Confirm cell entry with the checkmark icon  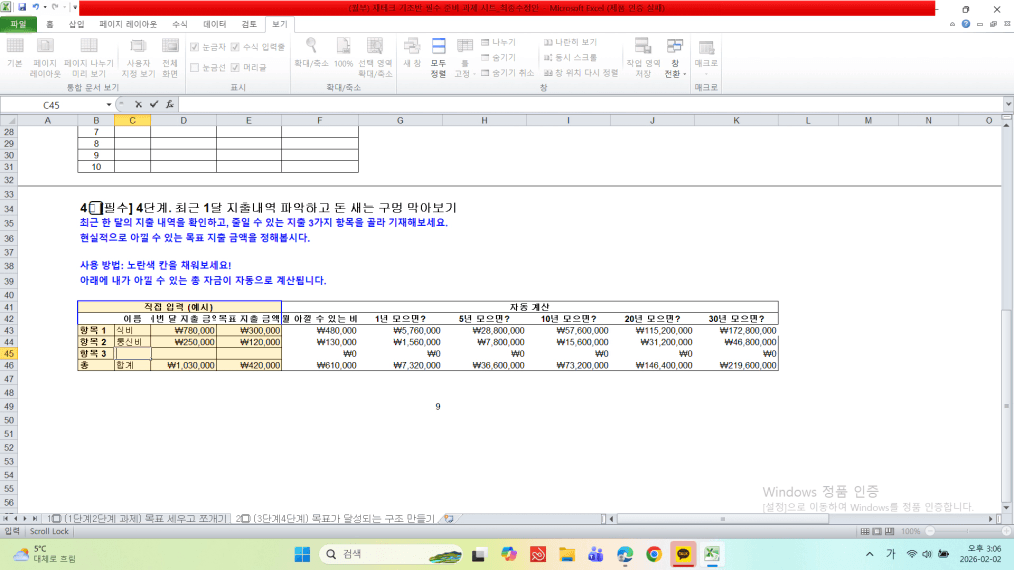coord(154,104)
